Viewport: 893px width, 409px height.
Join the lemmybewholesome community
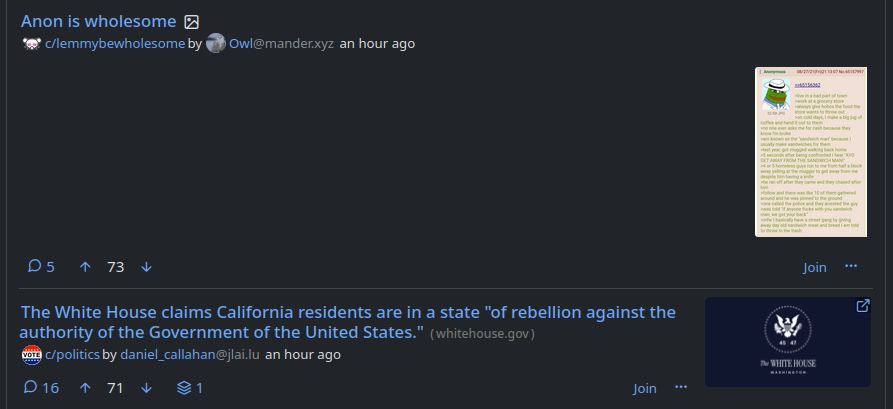[815, 267]
